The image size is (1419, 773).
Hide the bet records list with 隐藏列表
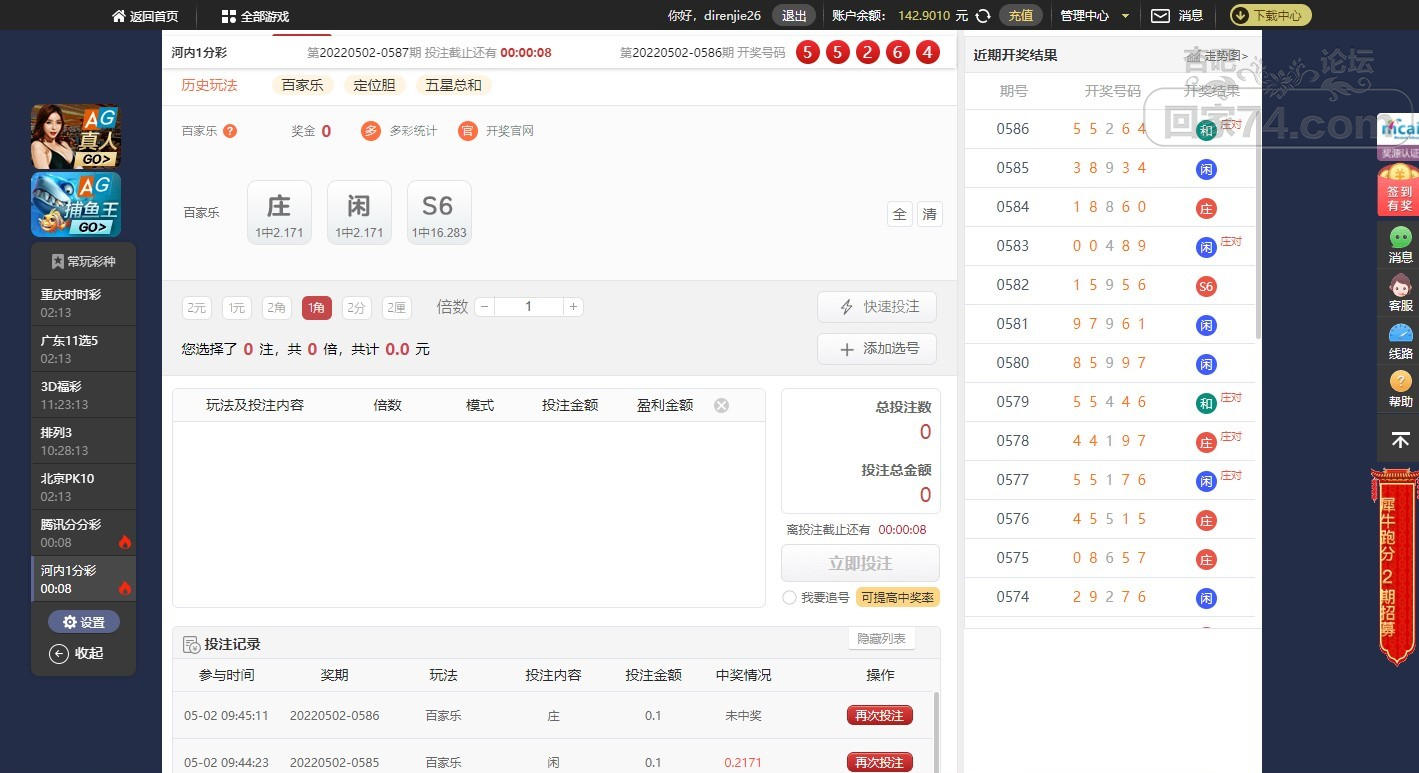point(881,639)
